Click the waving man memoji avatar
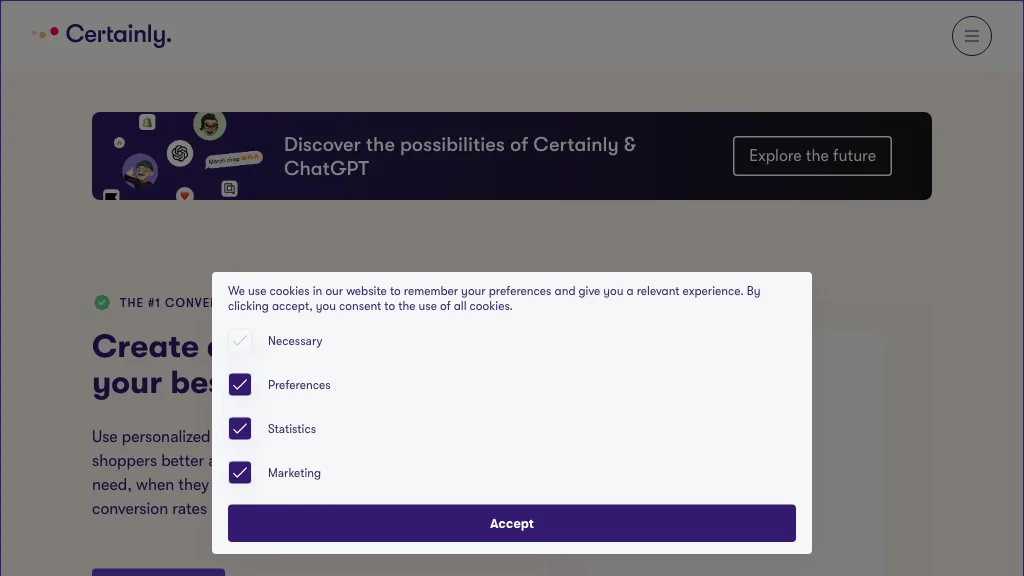Screen dimensions: 1024x576 pyautogui.click(x=140, y=172)
